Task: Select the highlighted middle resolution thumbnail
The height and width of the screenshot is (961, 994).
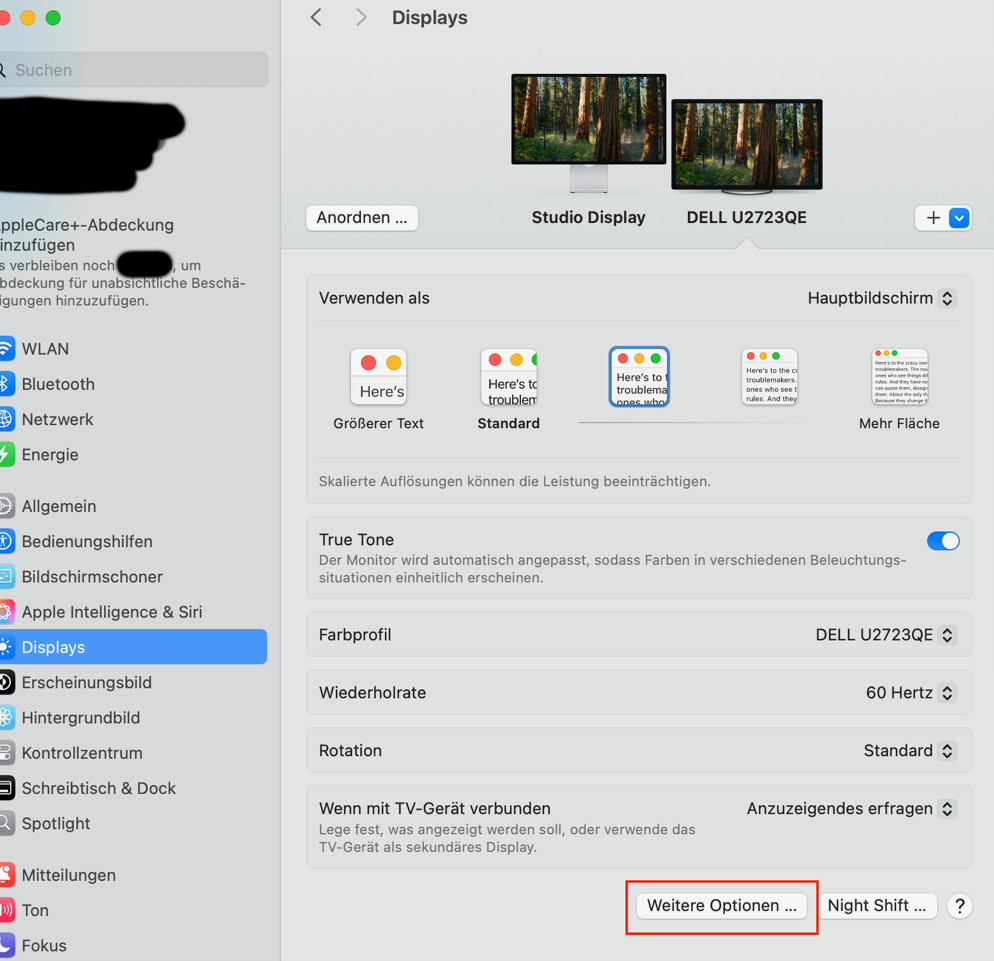Action: pyautogui.click(x=639, y=377)
